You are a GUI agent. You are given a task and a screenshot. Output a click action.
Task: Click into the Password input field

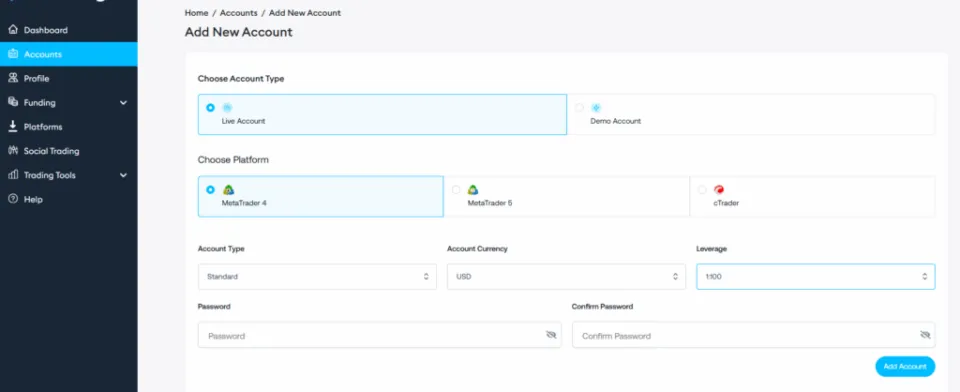pos(380,335)
